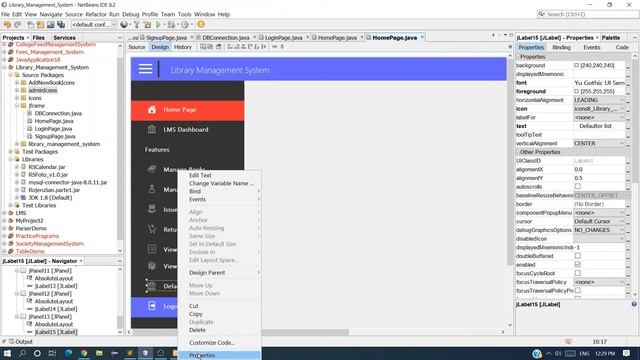Select Change Variable Name in context menu
This screenshot has height=360, width=640.
click(221, 183)
